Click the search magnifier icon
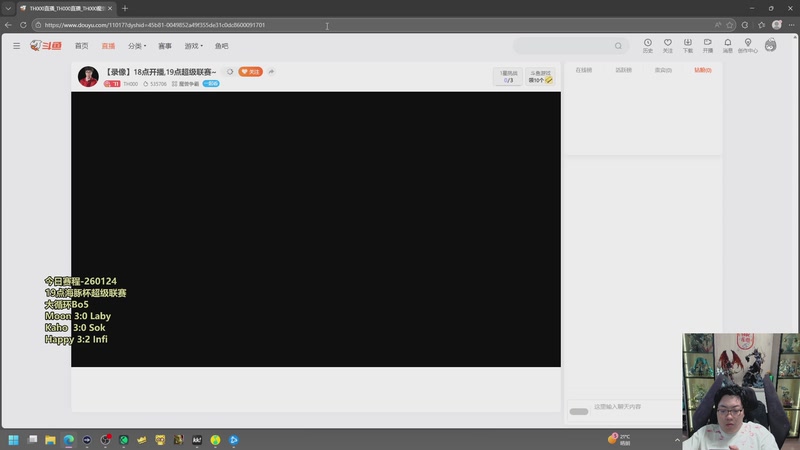The height and width of the screenshot is (450, 800). coord(618,46)
